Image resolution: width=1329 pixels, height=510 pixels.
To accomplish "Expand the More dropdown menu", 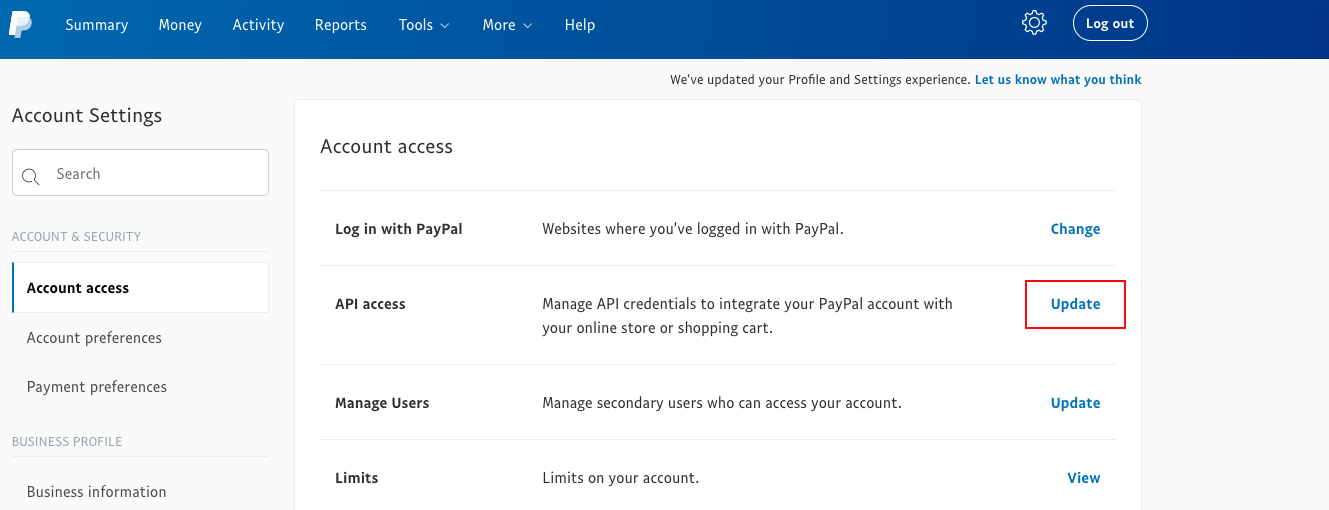I will tap(508, 25).
